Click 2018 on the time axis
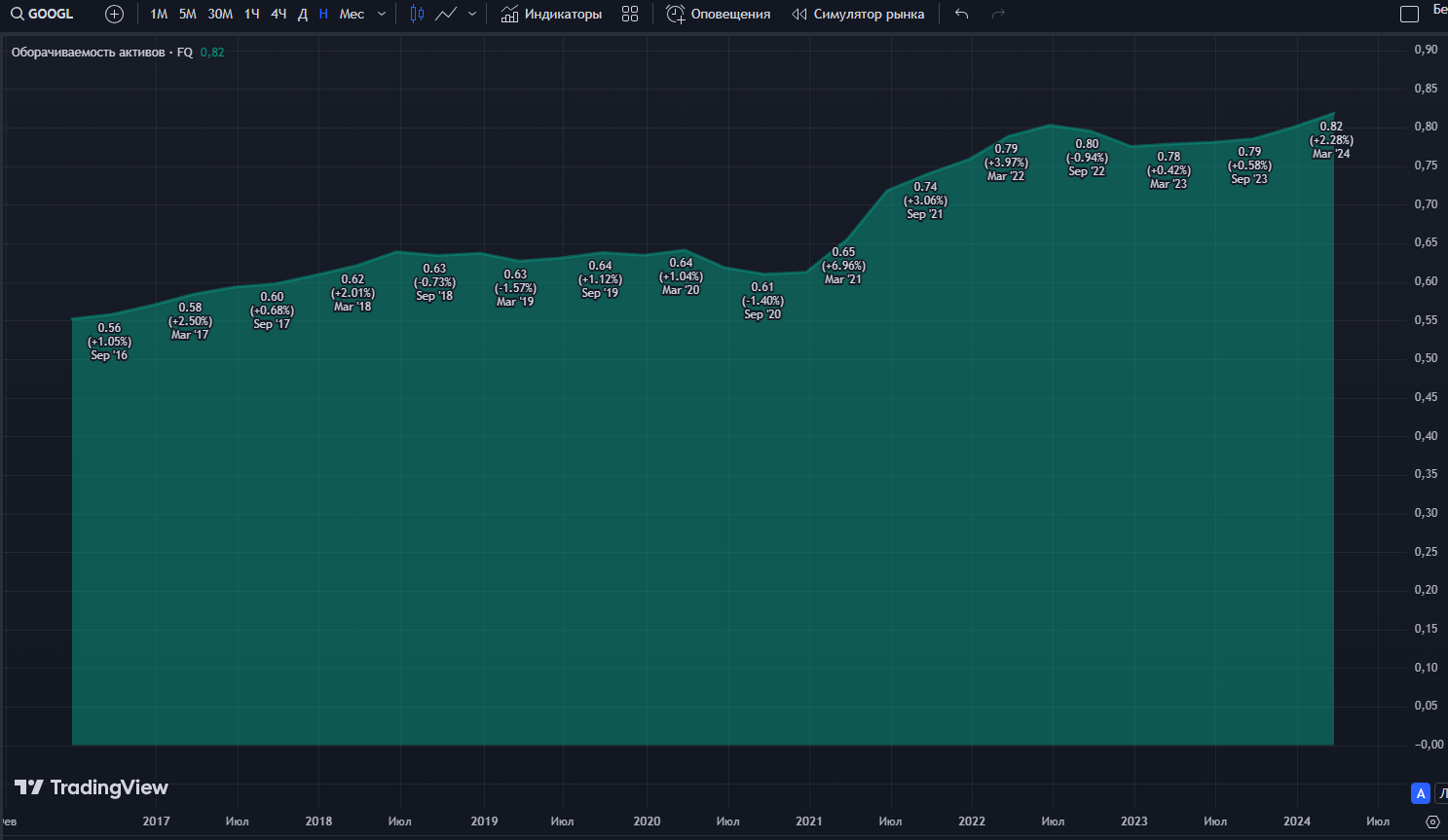Screen dimensions: 1448x840 click(x=318, y=822)
